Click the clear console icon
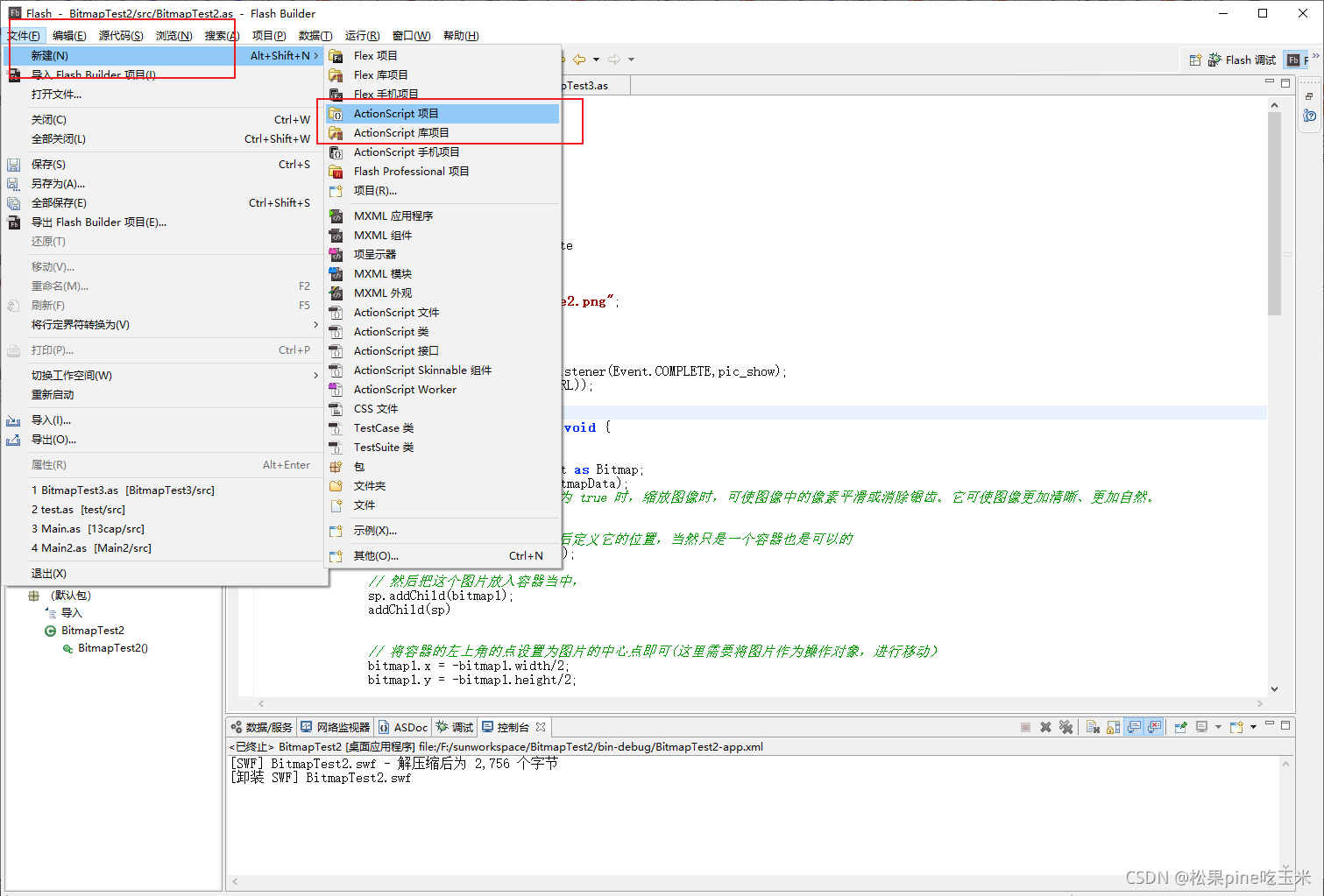This screenshot has width=1324, height=896. point(1093,727)
